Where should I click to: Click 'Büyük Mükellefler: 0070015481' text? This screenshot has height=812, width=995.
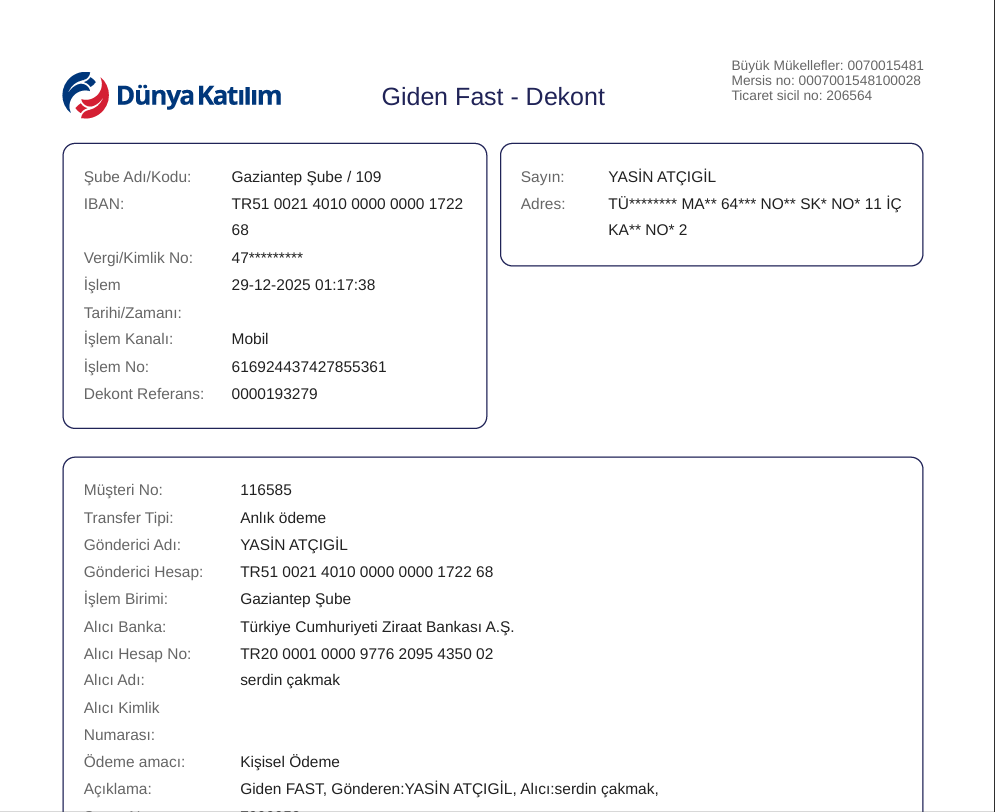coord(827,65)
